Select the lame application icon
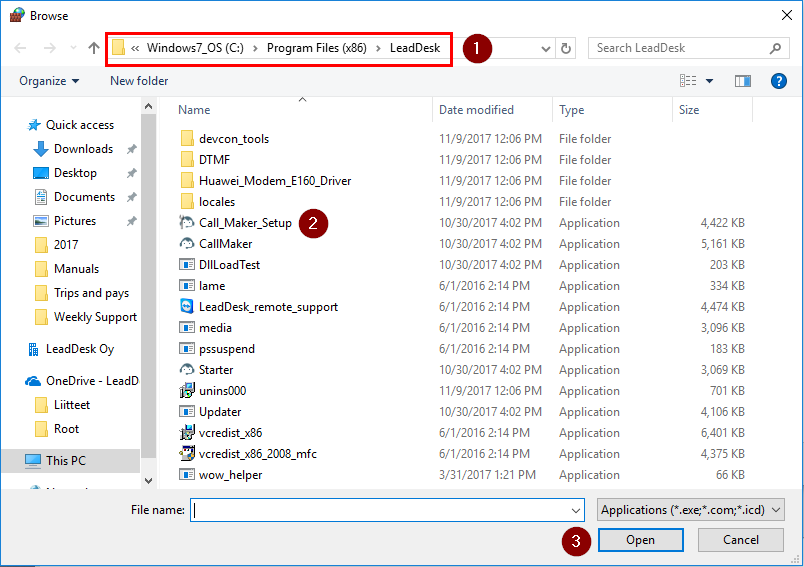The image size is (804, 567). tap(187, 286)
